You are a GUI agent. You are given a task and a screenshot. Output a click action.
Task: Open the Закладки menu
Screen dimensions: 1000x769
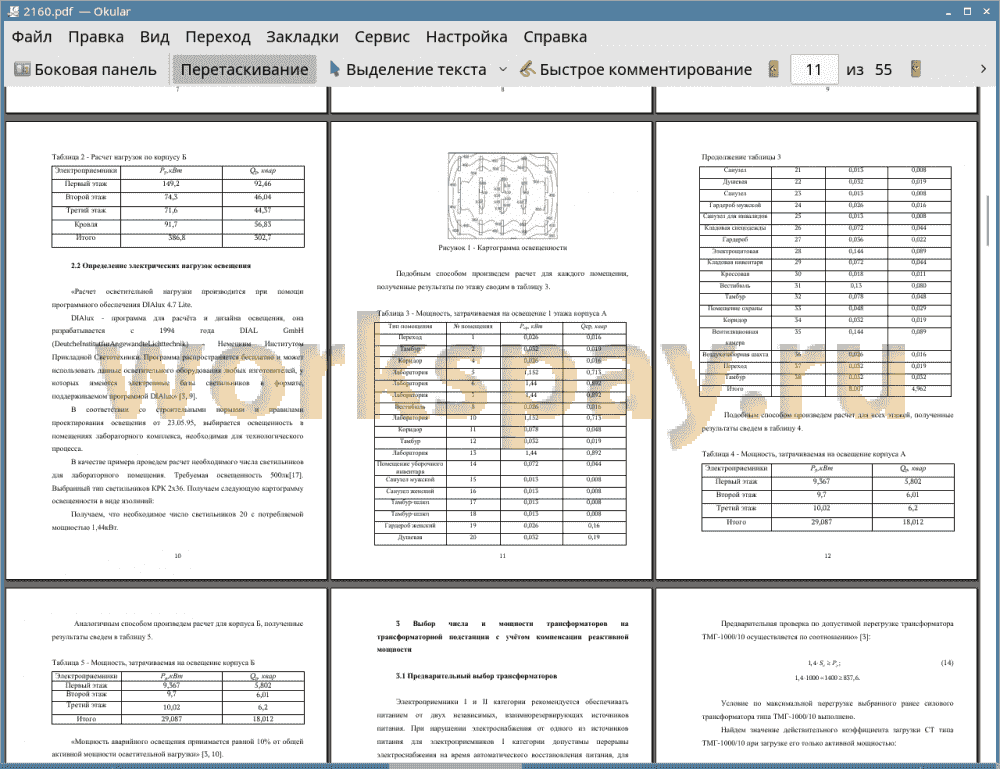302,37
